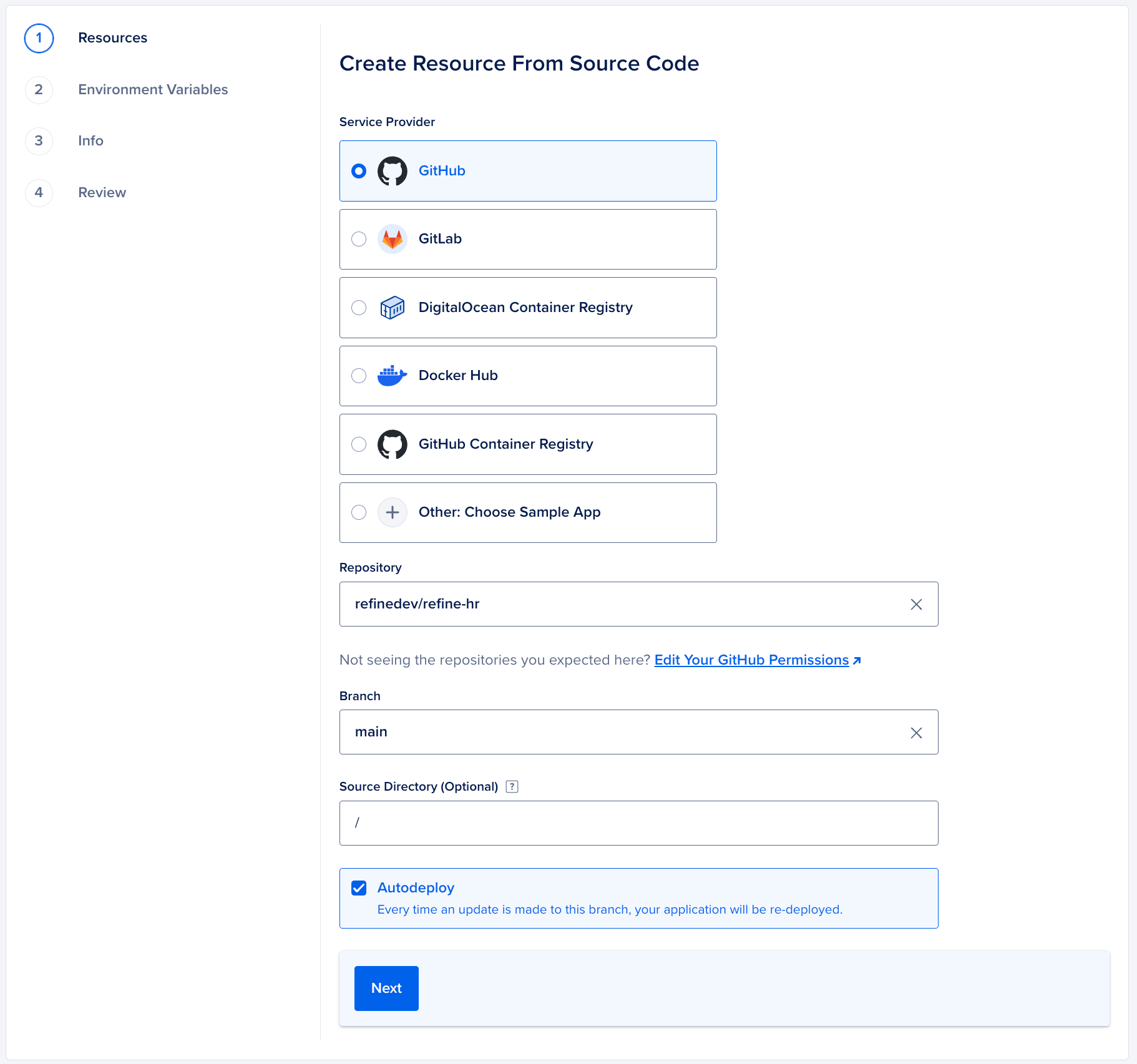Click the GitLab provider label
This screenshot has width=1137, height=1064.
(x=440, y=239)
